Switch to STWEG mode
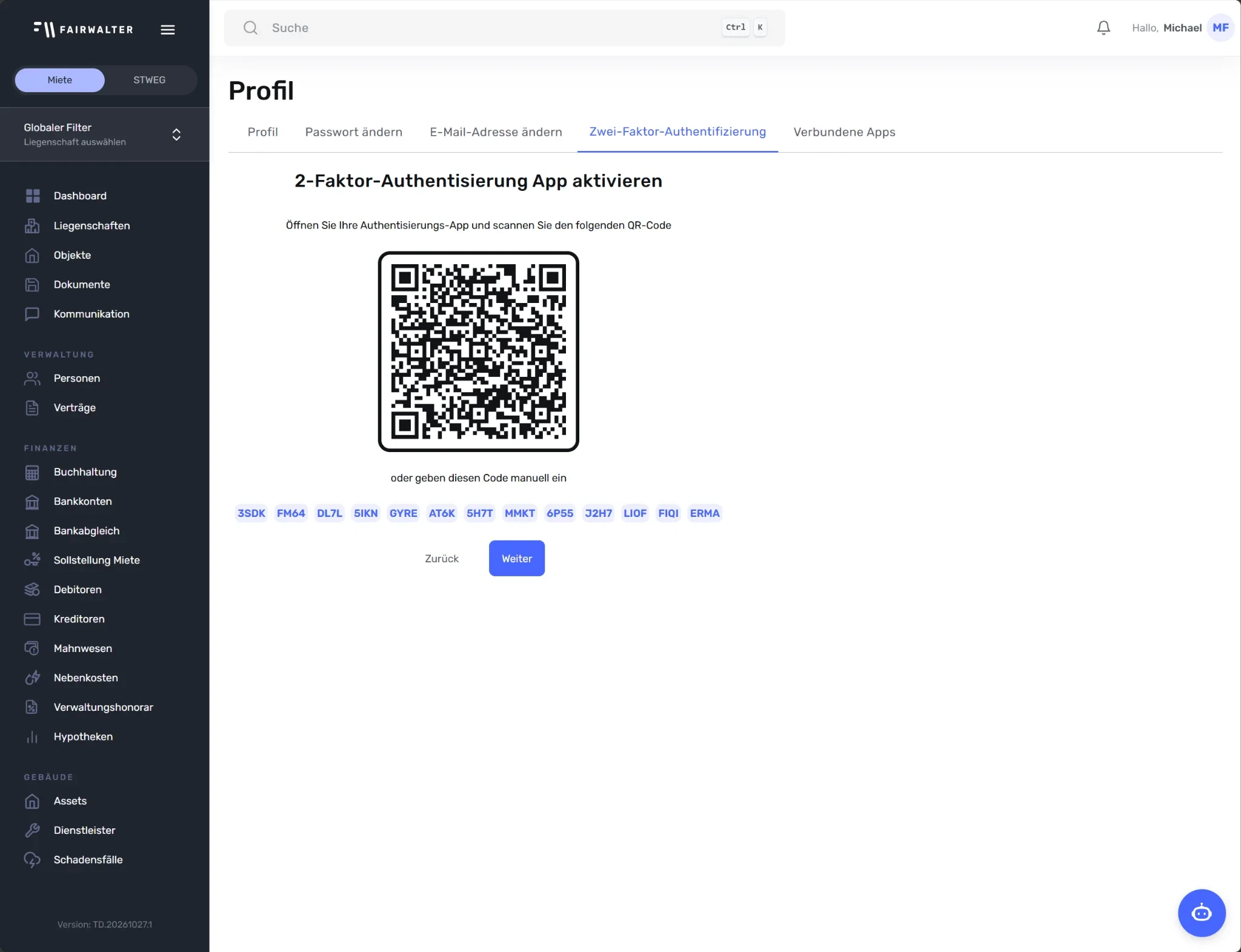Image resolution: width=1241 pixels, height=952 pixels. [150, 80]
